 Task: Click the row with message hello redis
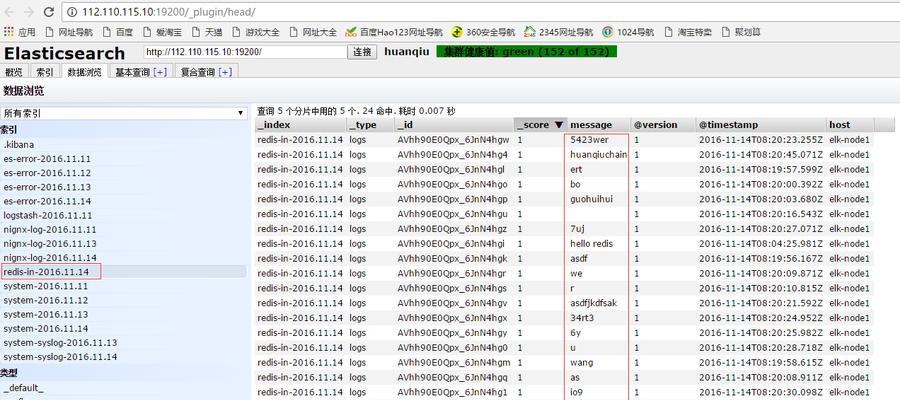click(x=565, y=244)
